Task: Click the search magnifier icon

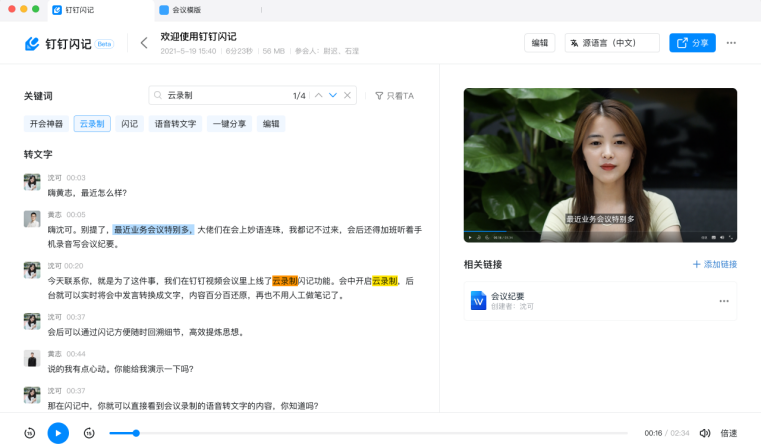Action: pos(158,95)
